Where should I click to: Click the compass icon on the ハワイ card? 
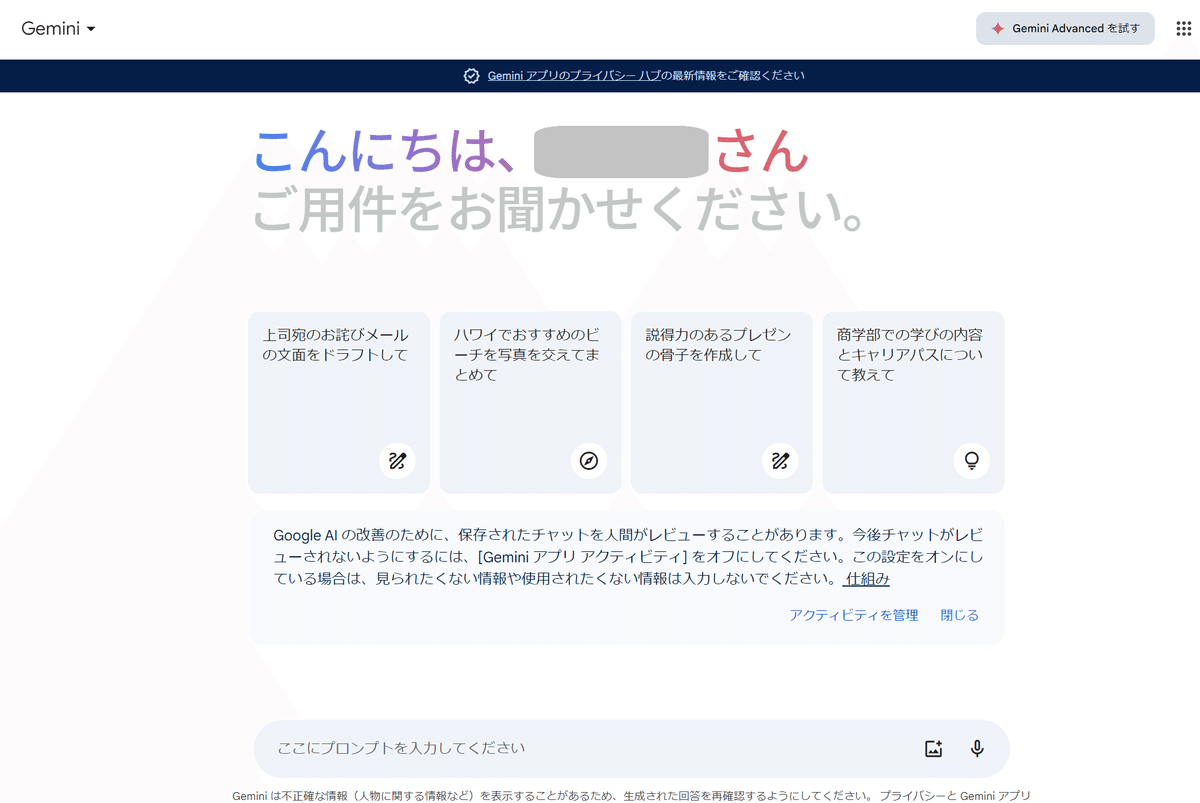pyautogui.click(x=588, y=461)
